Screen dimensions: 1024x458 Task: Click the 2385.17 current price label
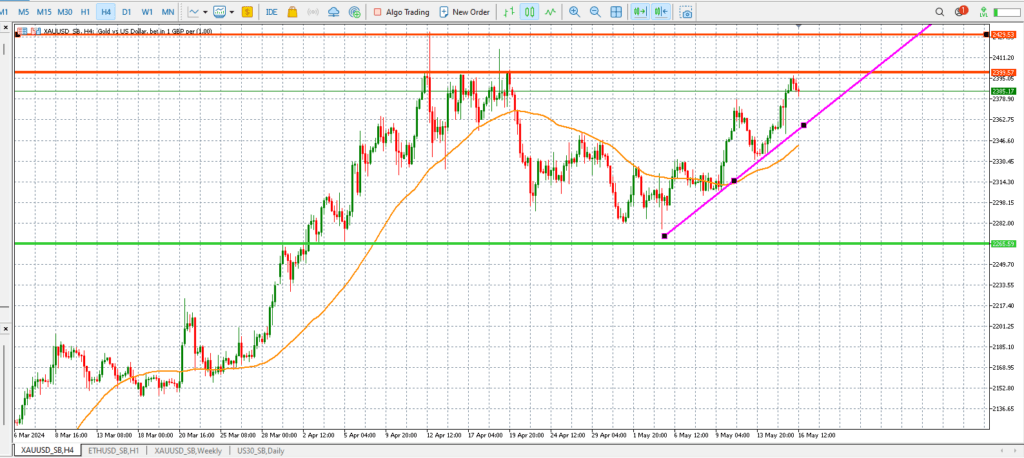pos(1002,91)
